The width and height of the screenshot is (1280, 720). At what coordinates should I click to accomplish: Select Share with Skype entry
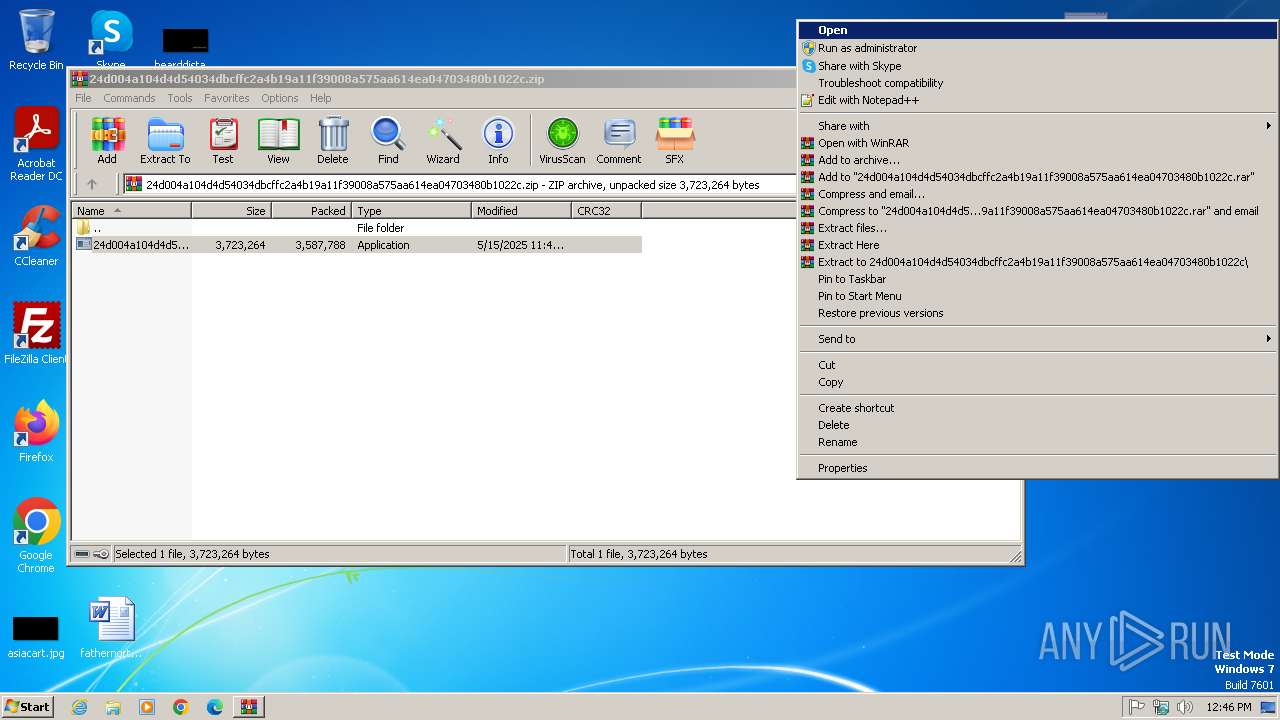coord(1038,66)
